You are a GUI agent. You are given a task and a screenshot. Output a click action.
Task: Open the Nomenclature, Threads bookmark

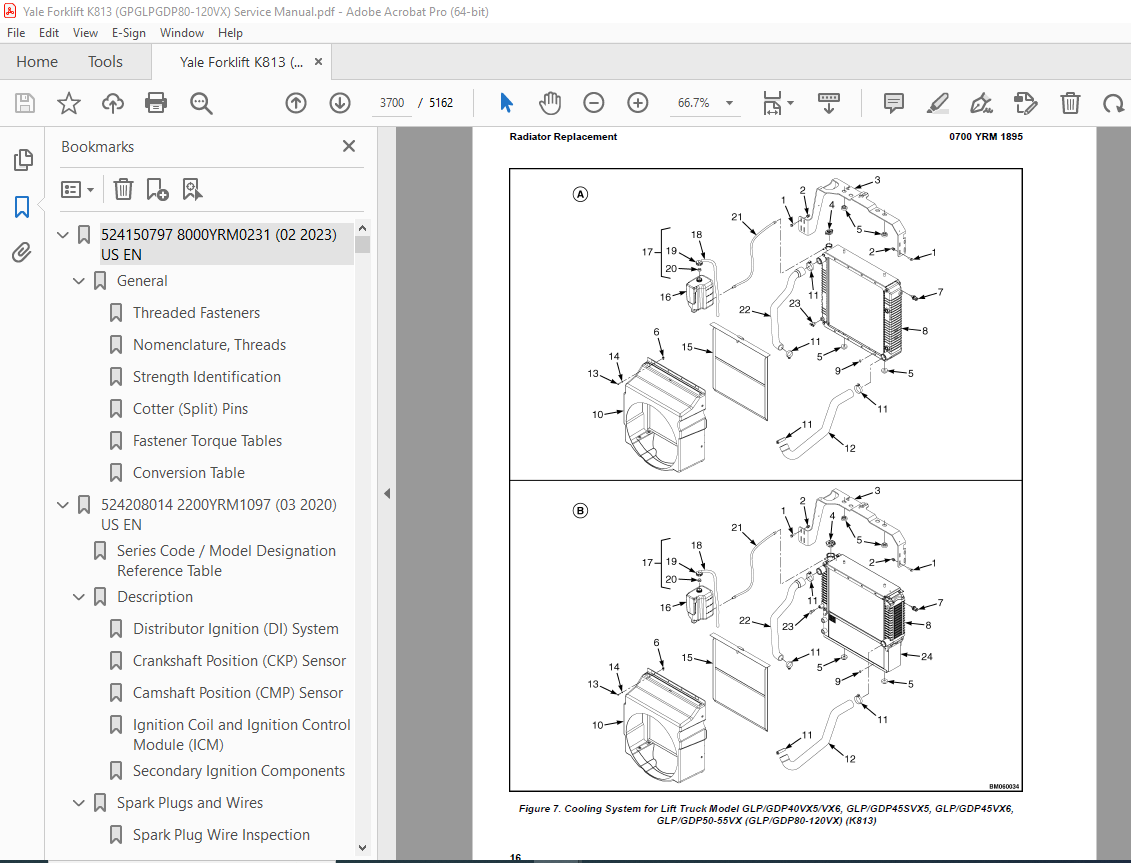tap(209, 345)
